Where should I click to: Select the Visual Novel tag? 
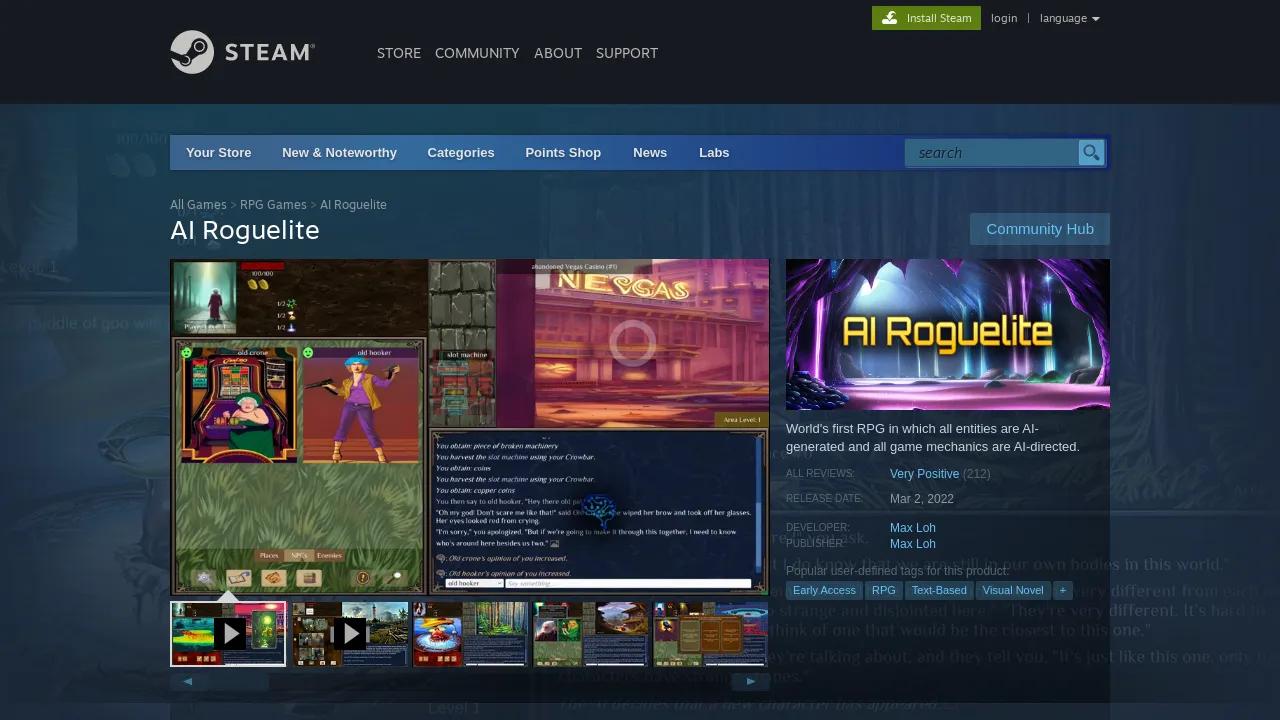point(1013,591)
